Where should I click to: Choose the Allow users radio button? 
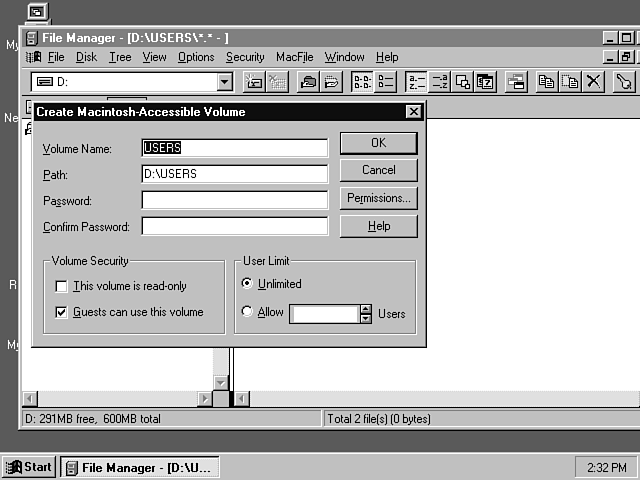click(x=247, y=313)
